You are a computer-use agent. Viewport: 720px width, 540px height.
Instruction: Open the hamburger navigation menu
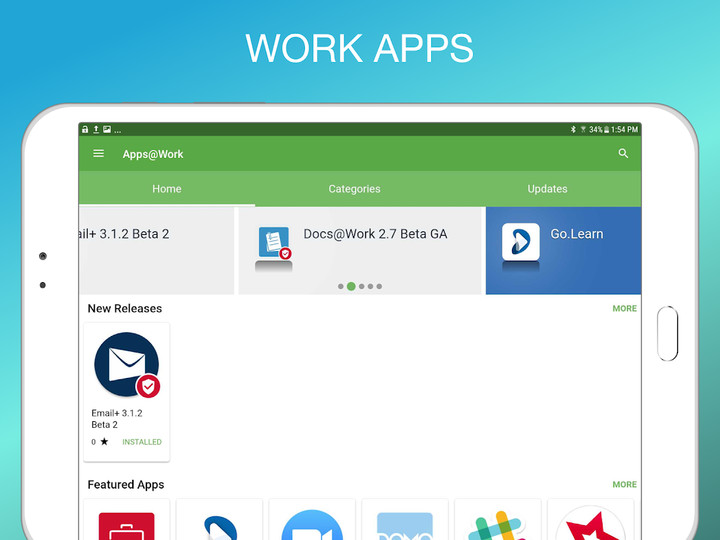[98, 153]
